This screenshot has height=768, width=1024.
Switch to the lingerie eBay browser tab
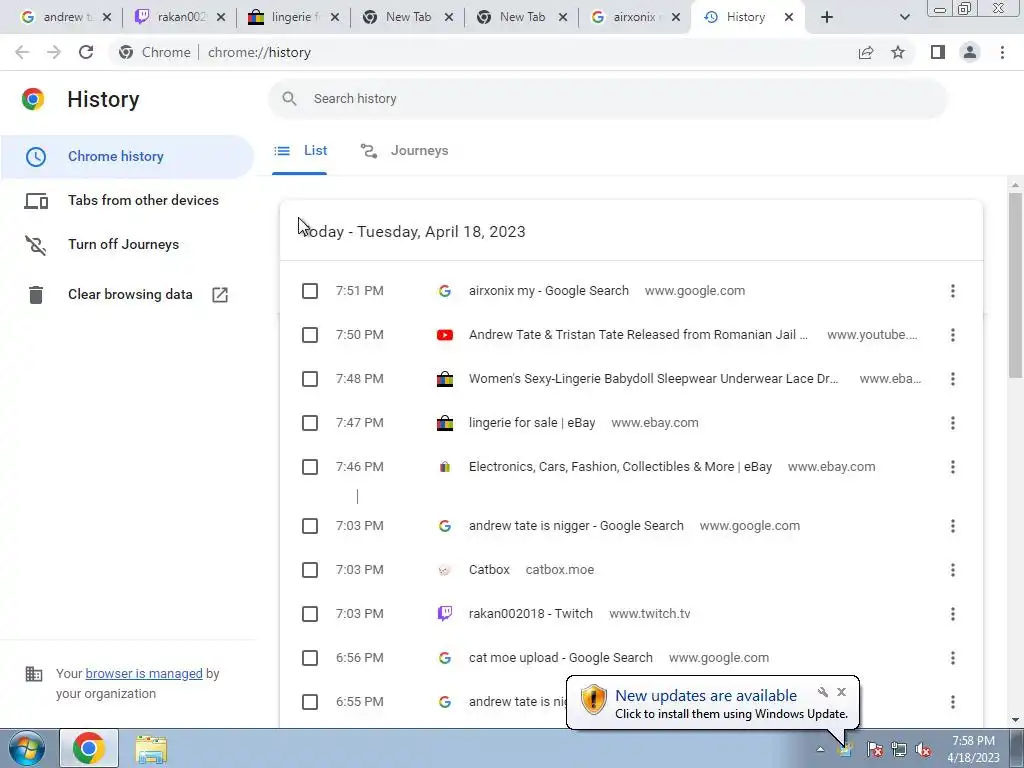click(294, 18)
